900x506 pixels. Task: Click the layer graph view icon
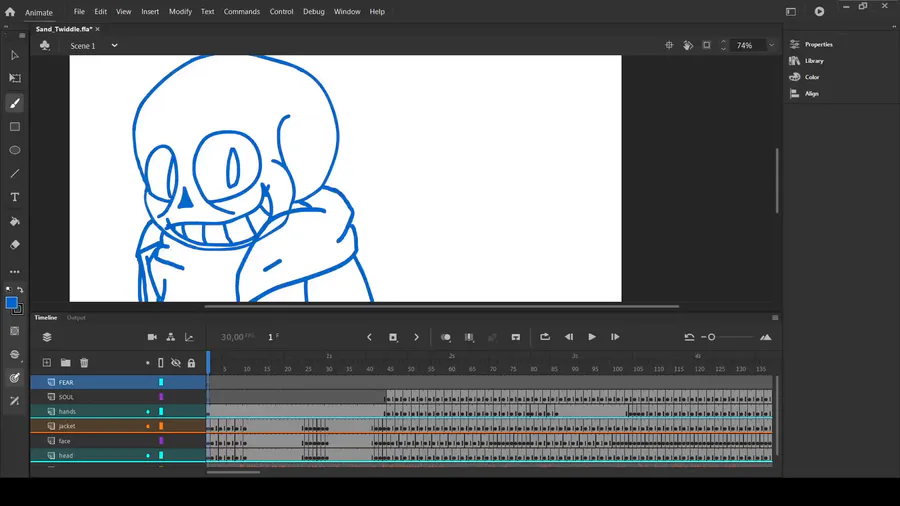189,337
